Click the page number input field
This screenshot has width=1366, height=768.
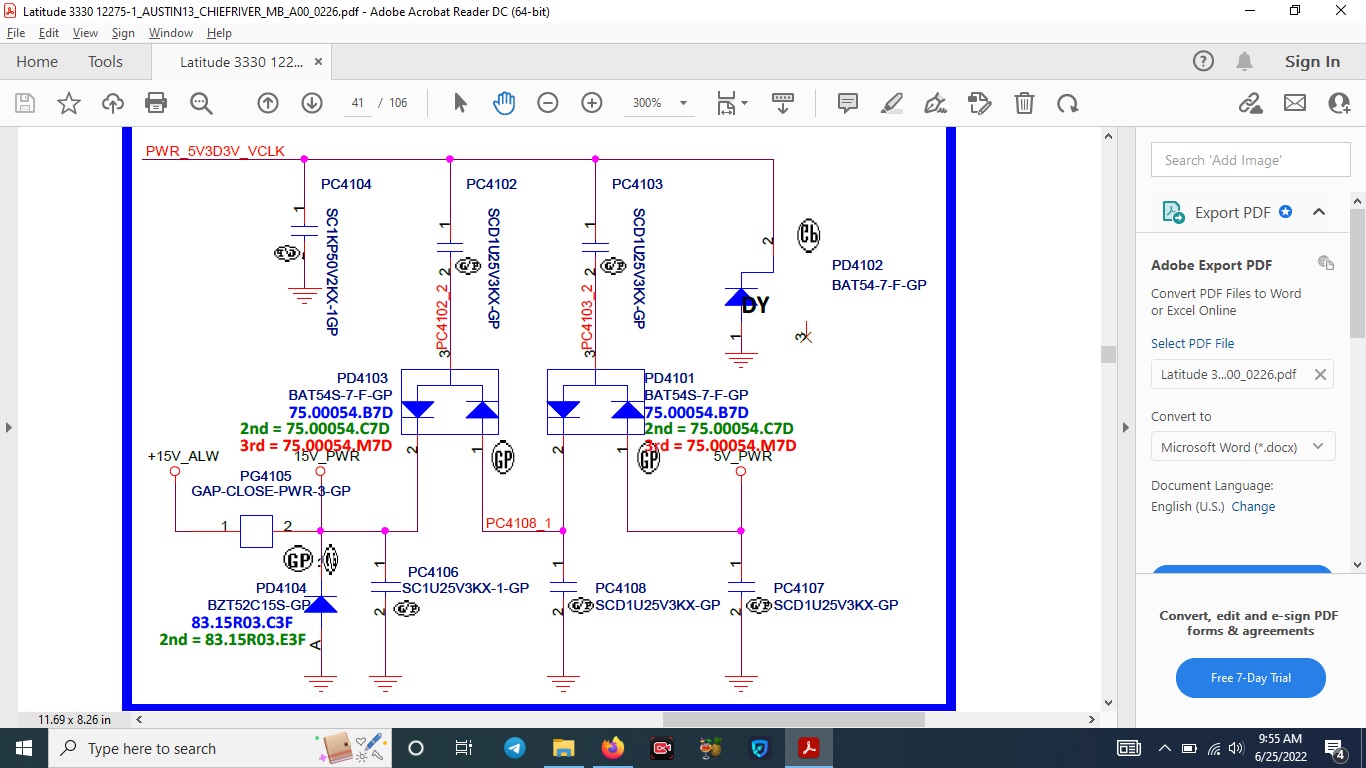coord(357,103)
